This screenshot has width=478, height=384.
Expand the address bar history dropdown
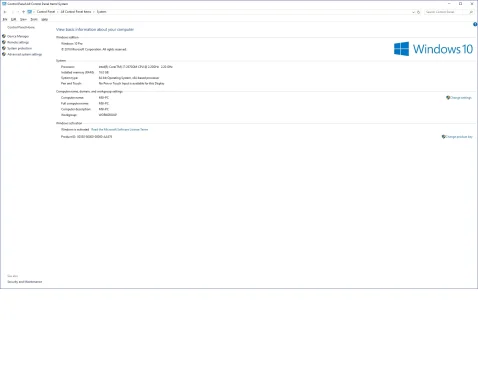pos(413,12)
